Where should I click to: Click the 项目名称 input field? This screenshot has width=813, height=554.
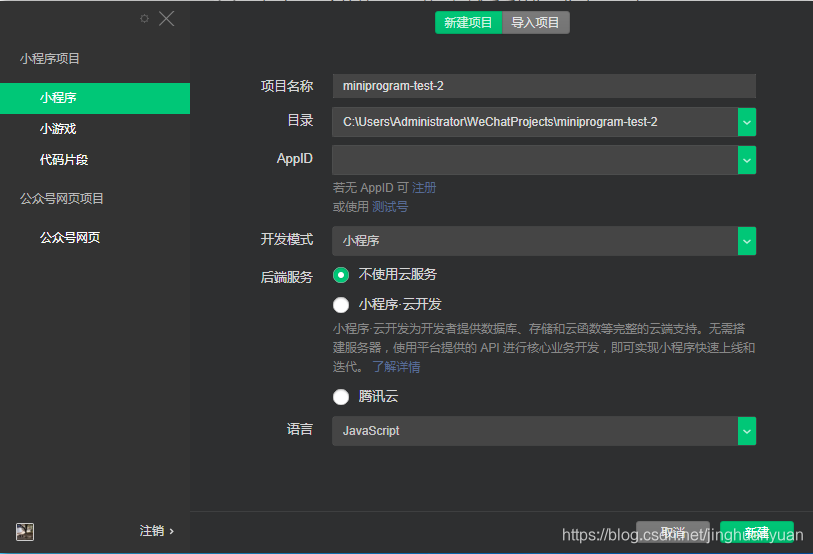(x=544, y=86)
